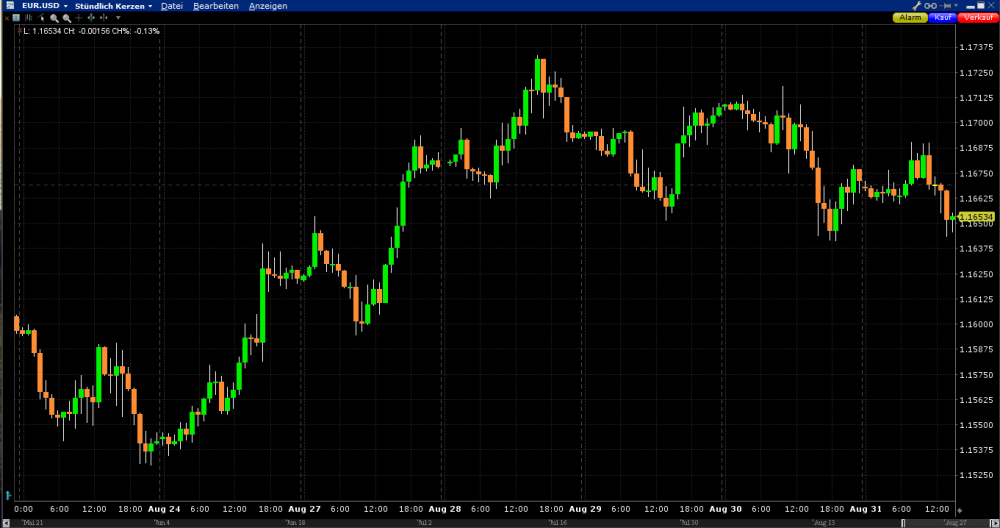Open the toolbar overflow dropdown arrow

click(118, 18)
